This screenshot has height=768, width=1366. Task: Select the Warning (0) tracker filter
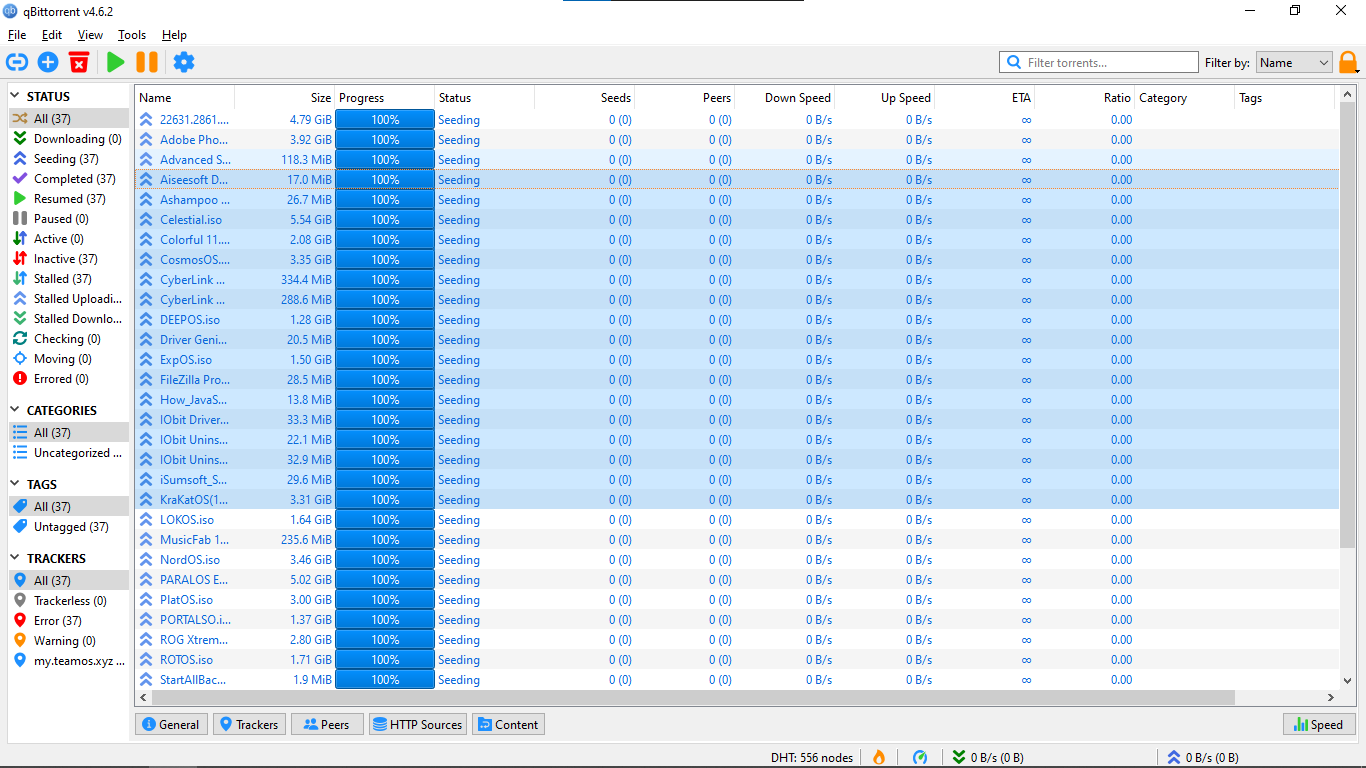click(x=68, y=641)
